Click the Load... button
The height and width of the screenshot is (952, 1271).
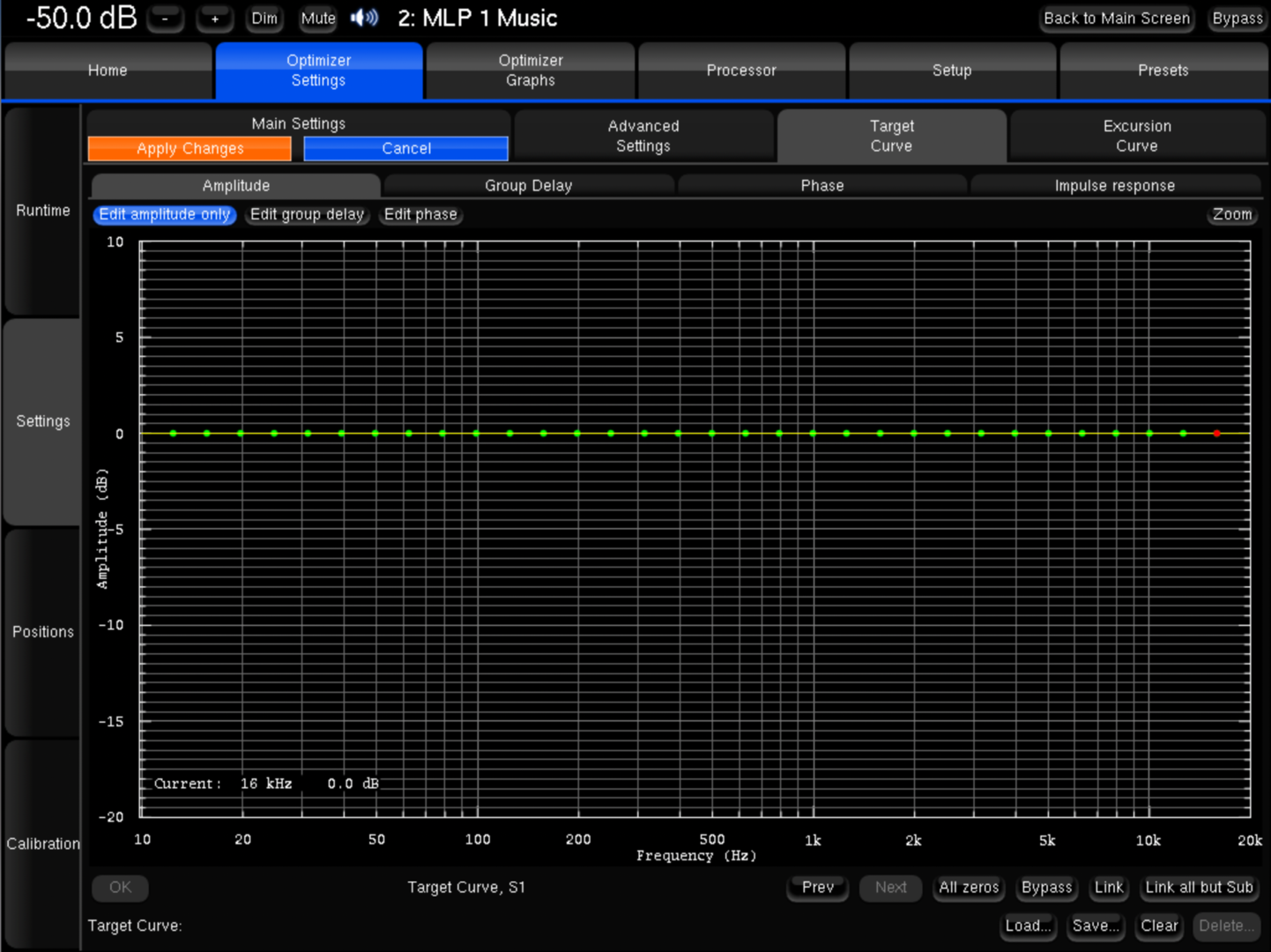[x=1028, y=926]
